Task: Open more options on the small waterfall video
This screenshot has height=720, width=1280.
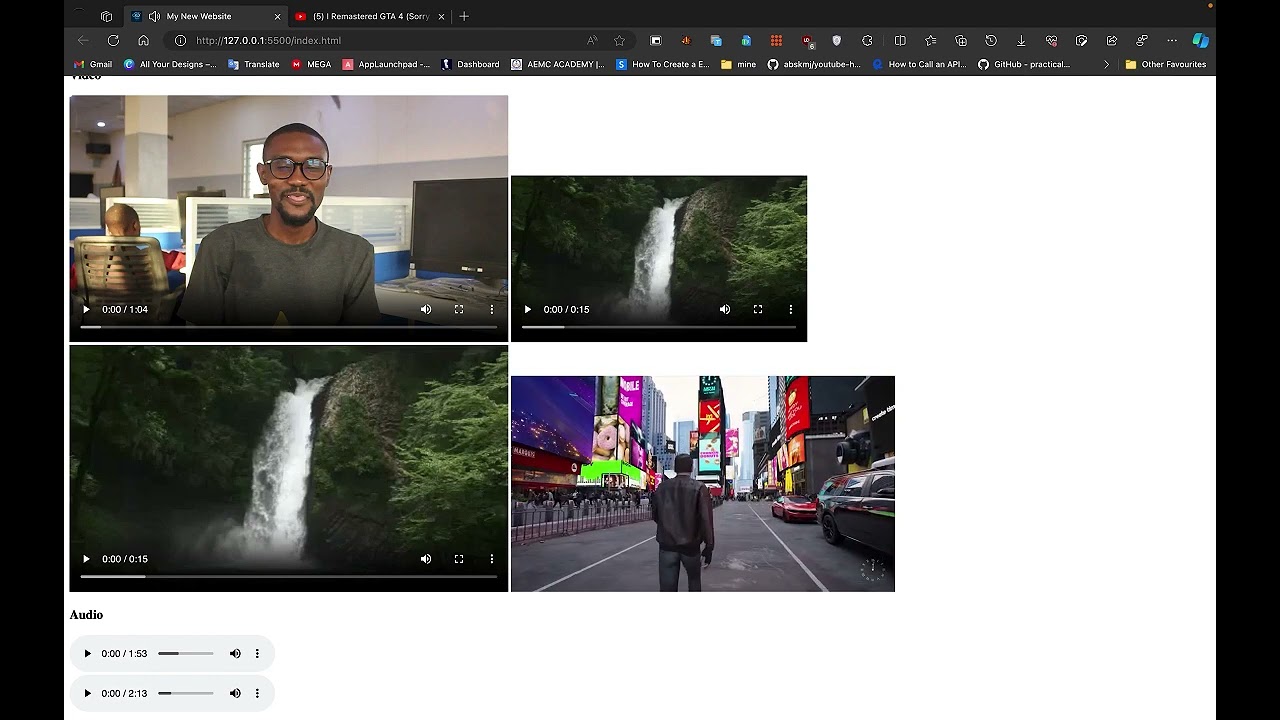Action: [x=791, y=309]
